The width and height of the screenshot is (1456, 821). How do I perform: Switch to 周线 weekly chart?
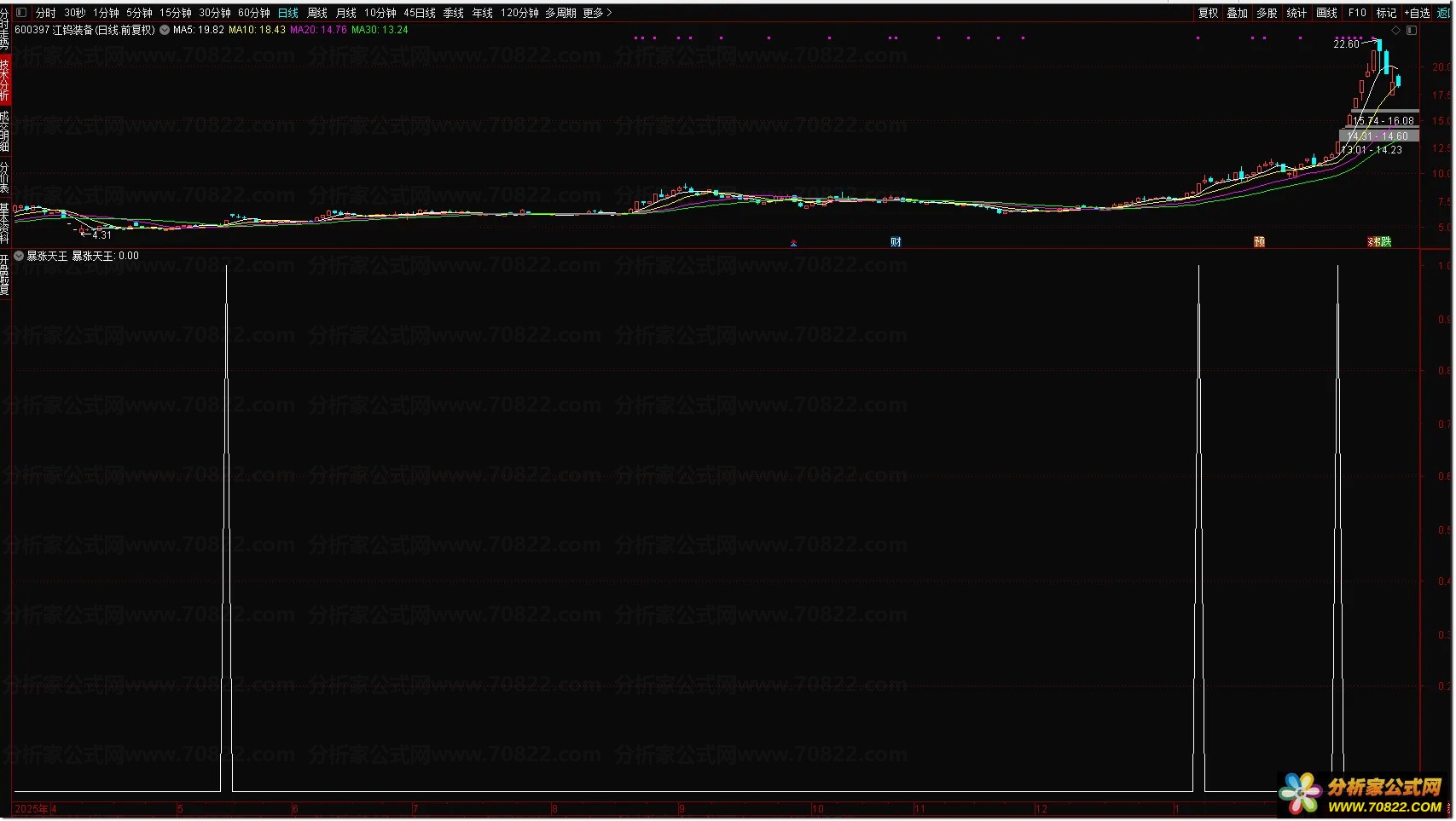[317, 13]
